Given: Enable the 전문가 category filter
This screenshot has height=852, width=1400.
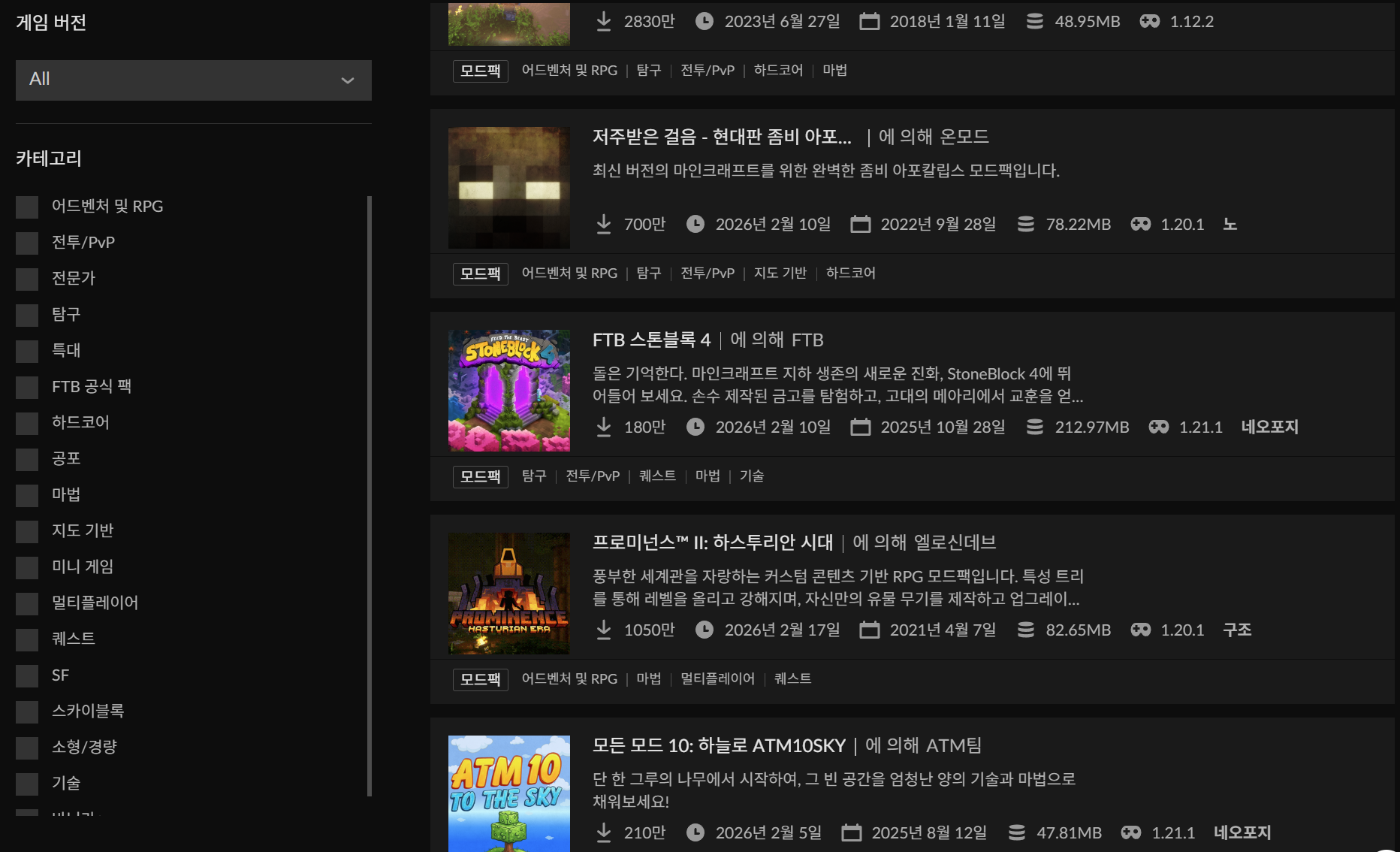Looking at the screenshot, I should click(x=27, y=279).
